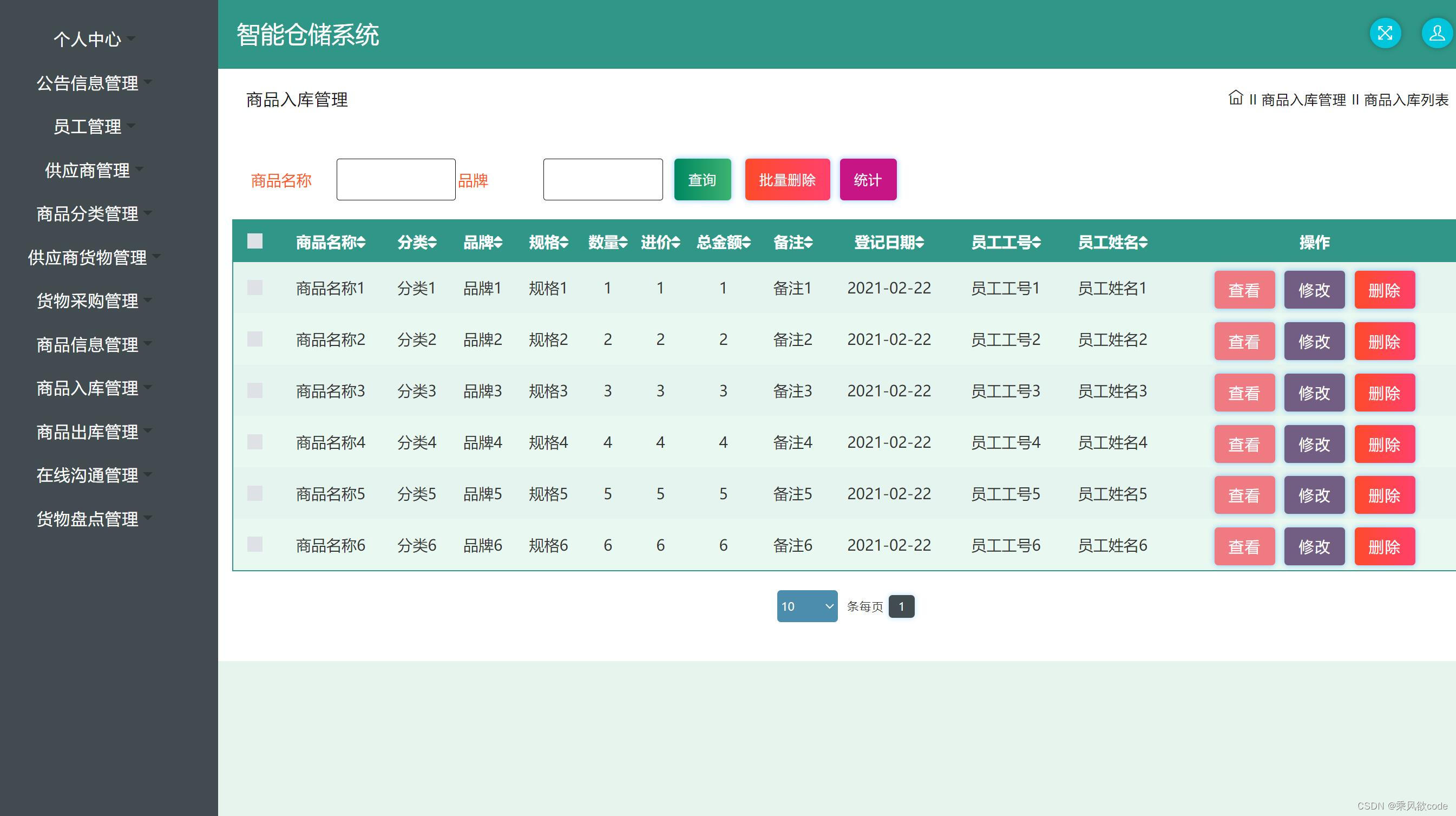This screenshot has height=816, width=1456.
Task: Expand 个人中心 sidebar menu
Action: click(x=88, y=39)
